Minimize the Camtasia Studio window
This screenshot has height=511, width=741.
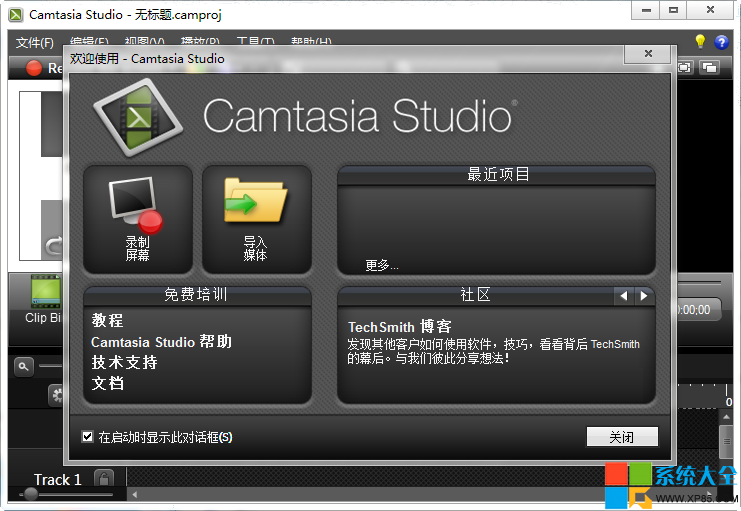click(646, 10)
